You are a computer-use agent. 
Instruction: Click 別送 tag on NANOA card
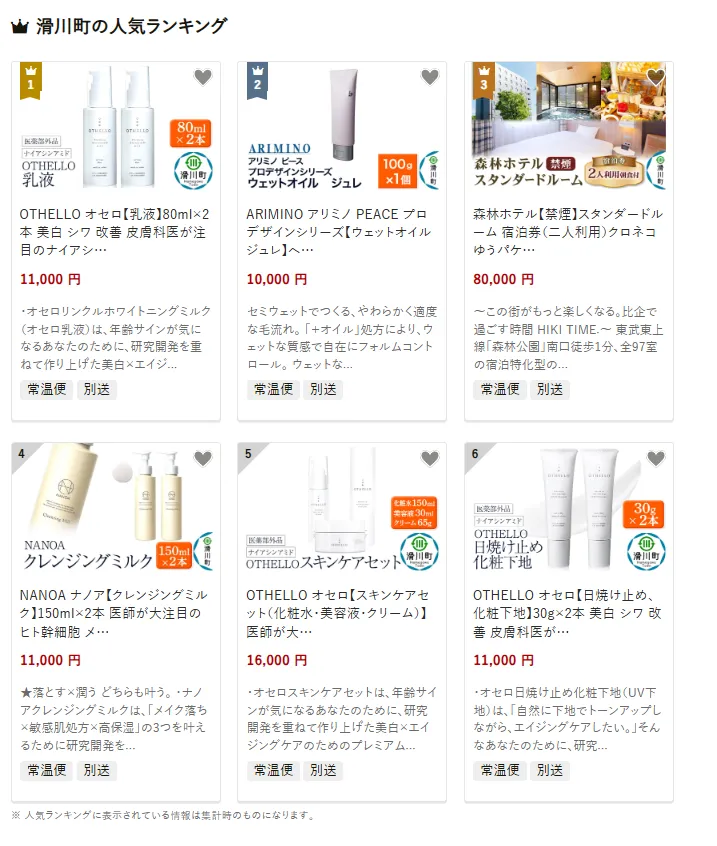point(97,770)
